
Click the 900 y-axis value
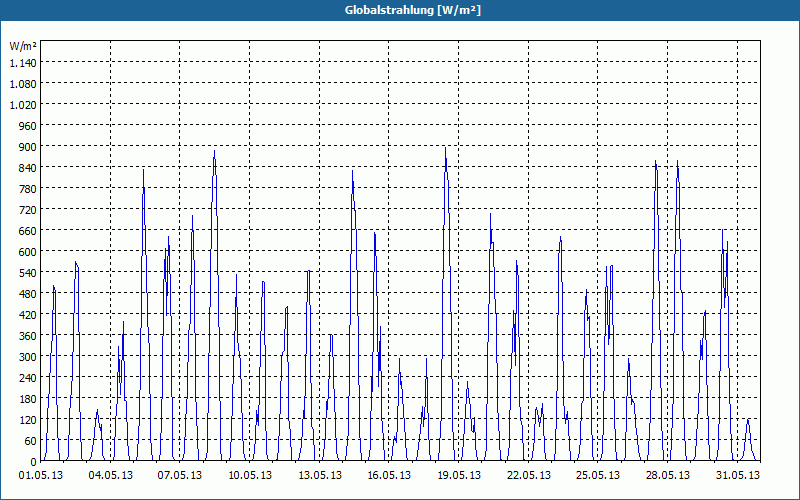coord(28,146)
